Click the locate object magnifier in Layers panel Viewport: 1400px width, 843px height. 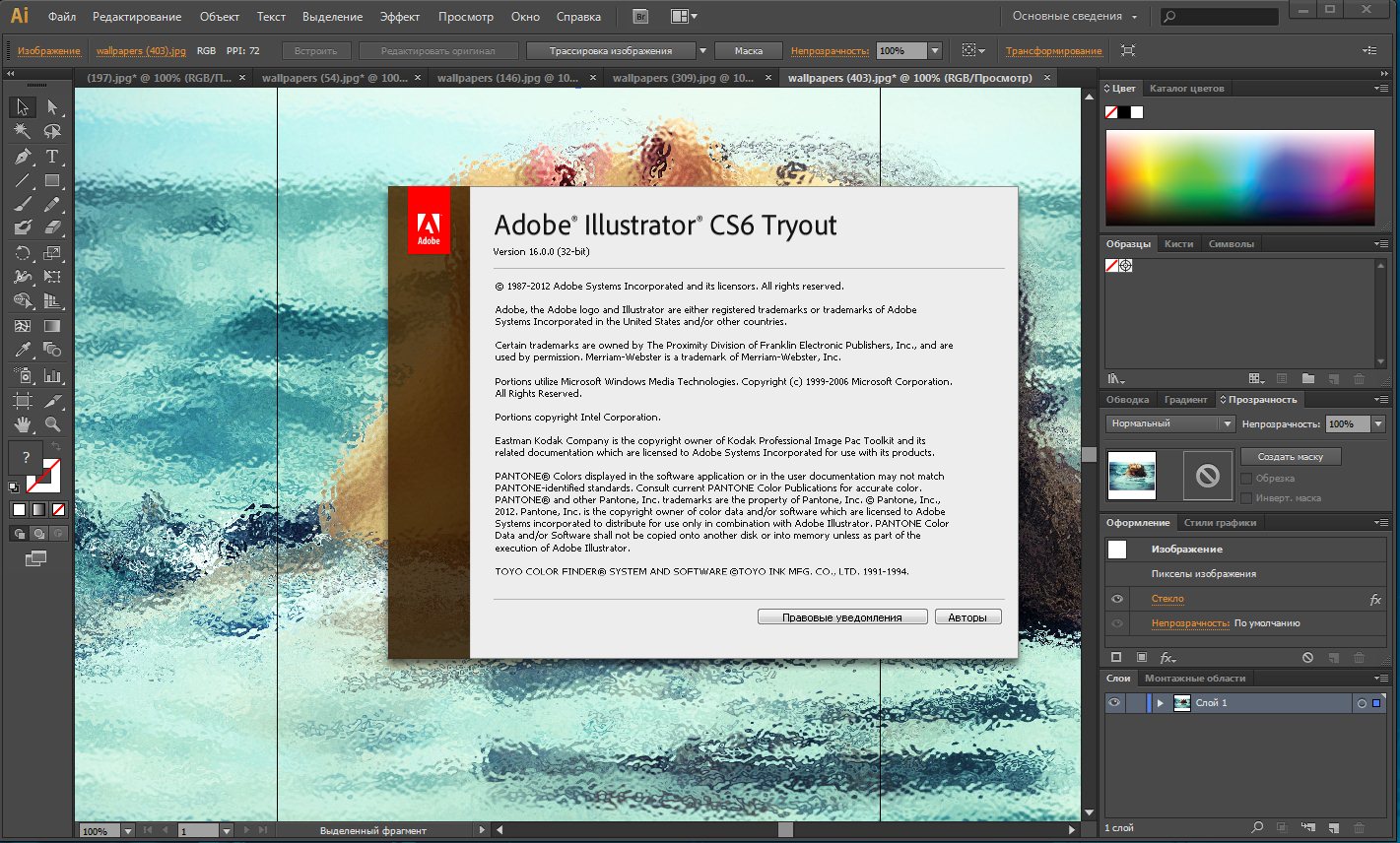[x=1257, y=828]
